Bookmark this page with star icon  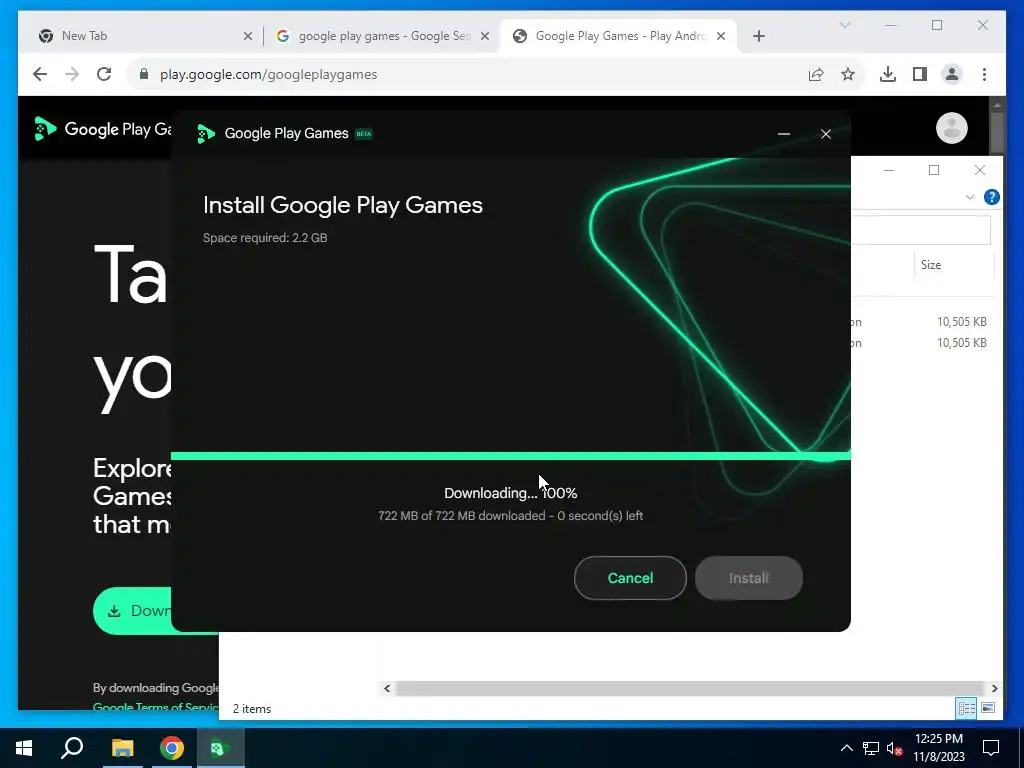tap(848, 74)
